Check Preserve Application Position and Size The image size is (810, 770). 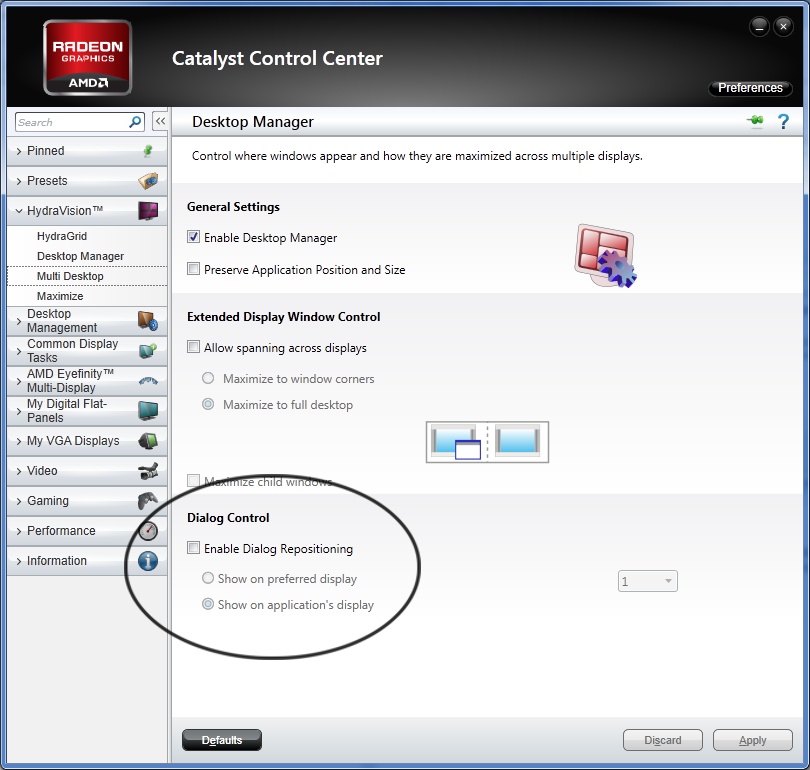[193, 269]
